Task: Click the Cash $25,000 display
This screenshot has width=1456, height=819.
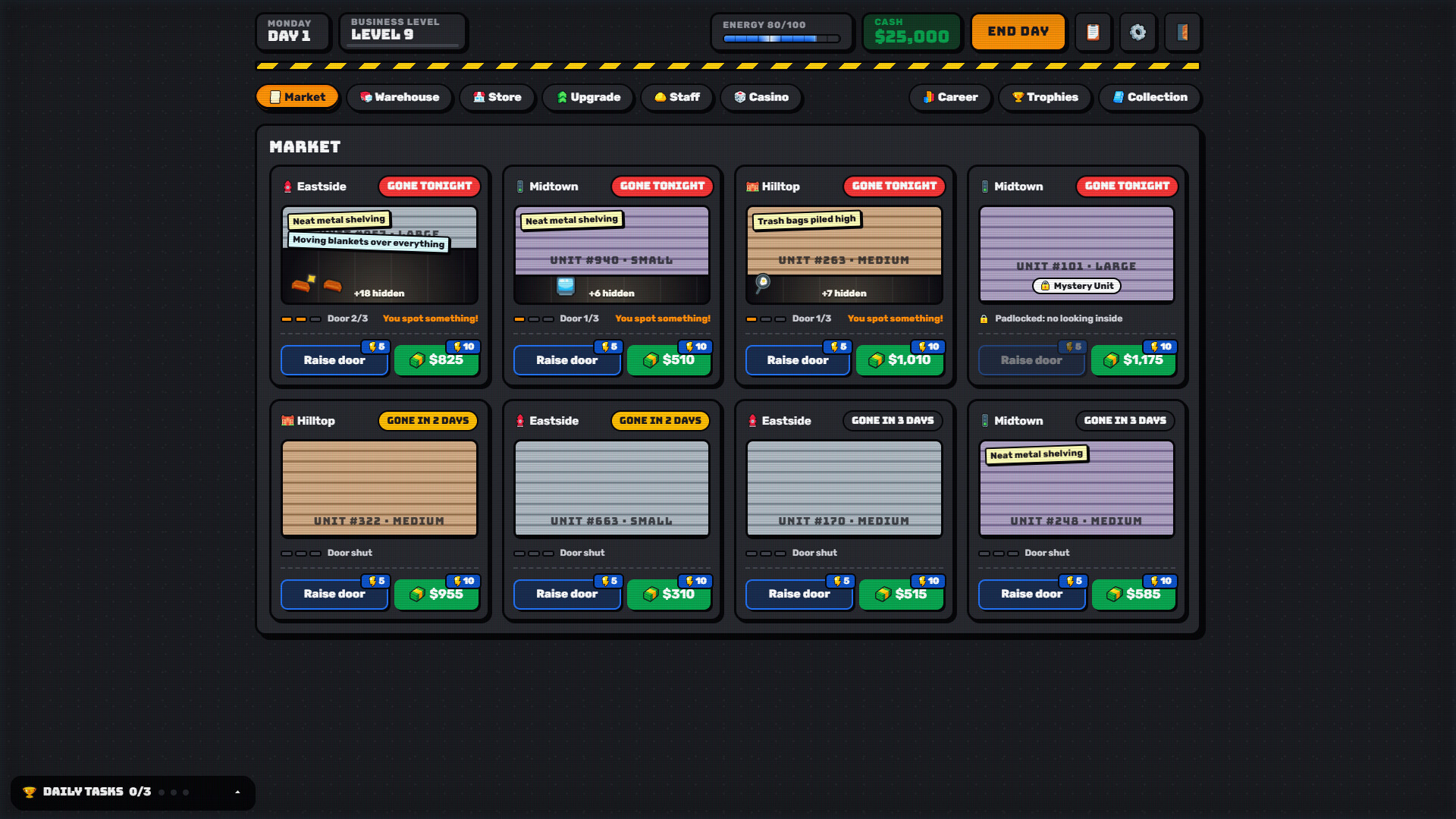Action: pyautogui.click(x=912, y=32)
